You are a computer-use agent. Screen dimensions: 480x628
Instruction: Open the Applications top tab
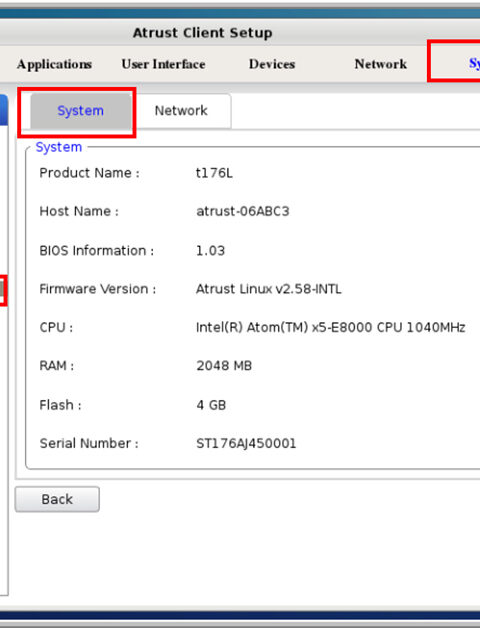pos(54,64)
